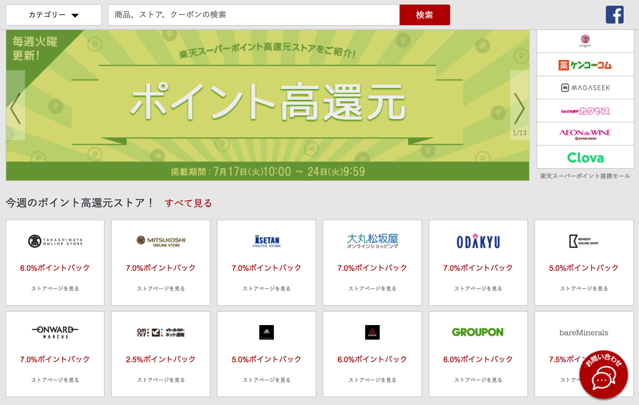Open the Reebok black logo
The height and width of the screenshot is (405, 639).
[372, 332]
